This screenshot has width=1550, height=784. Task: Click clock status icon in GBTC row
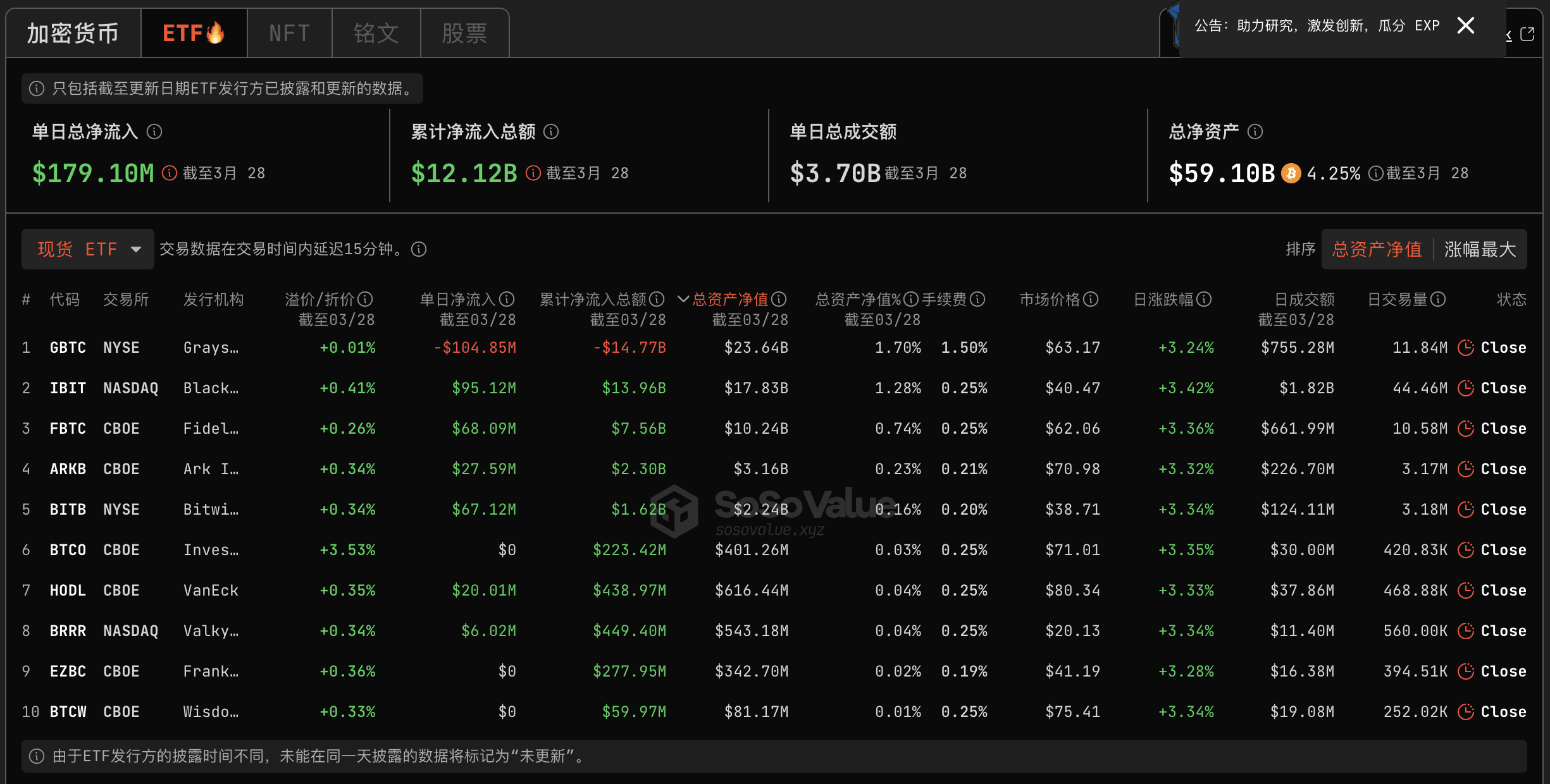coord(1466,347)
